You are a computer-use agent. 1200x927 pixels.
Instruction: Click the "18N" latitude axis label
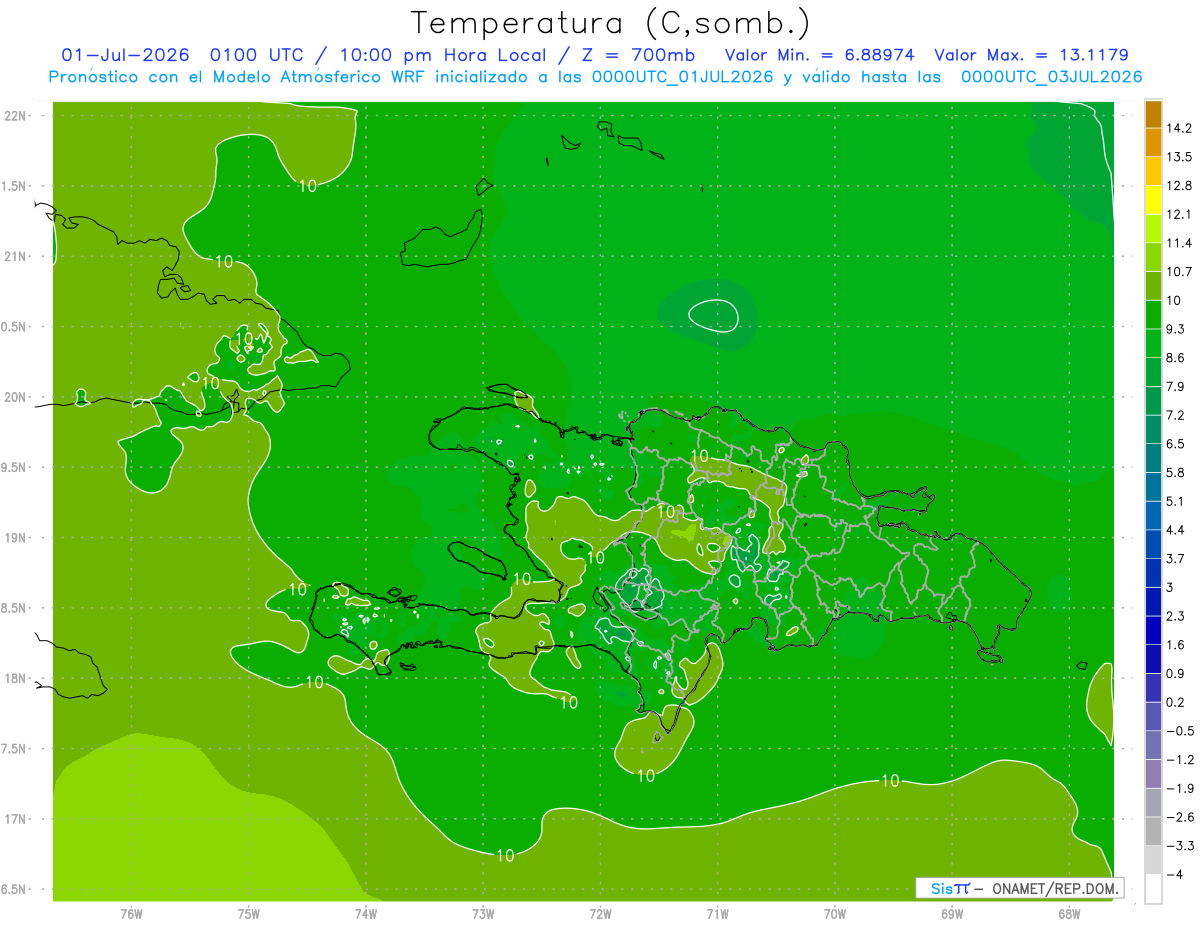pos(15,678)
